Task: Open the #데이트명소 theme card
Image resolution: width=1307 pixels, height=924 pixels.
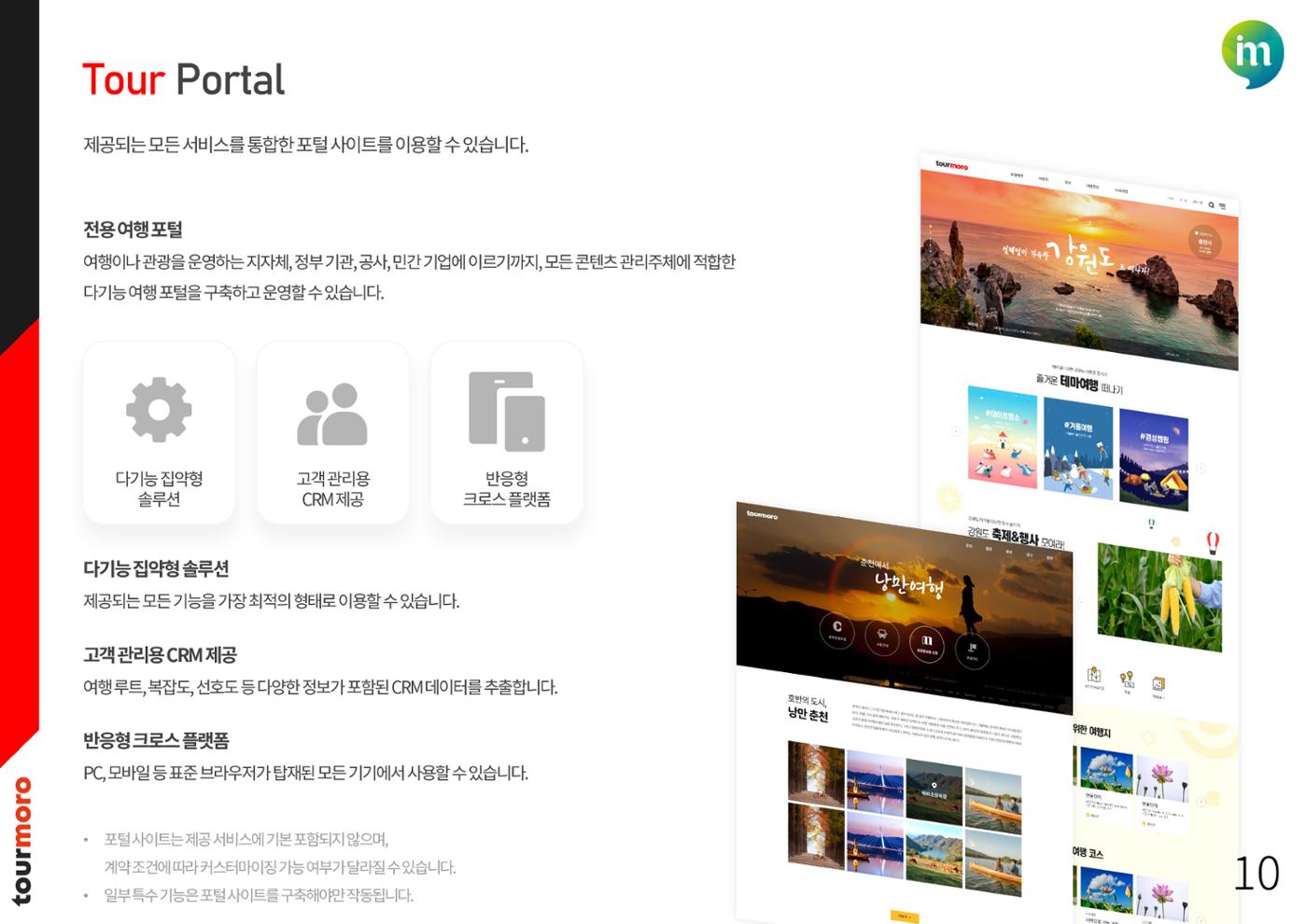Action: tap(1003, 437)
